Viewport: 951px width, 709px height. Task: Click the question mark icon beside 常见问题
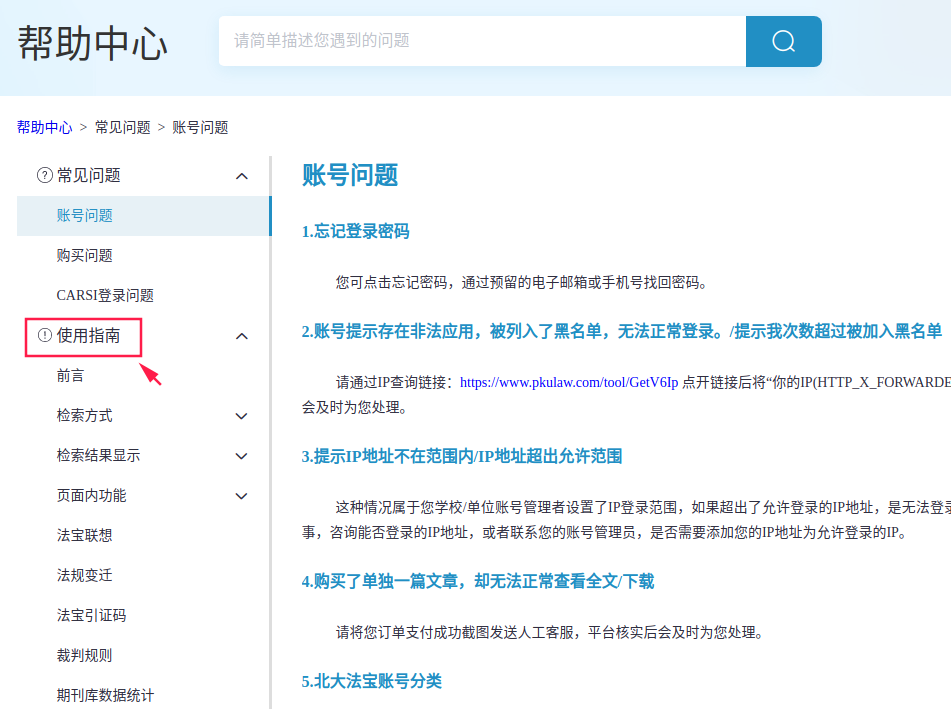click(x=44, y=176)
